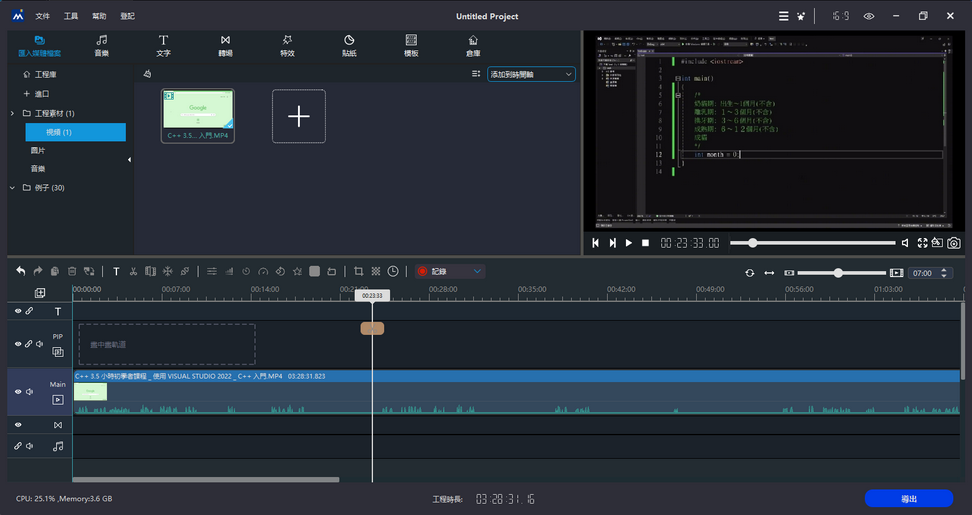Expand the 記錄 record dropdown arrow
This screenshot has width=972, height=515.
pyautogui.click(x=477, y=271)
